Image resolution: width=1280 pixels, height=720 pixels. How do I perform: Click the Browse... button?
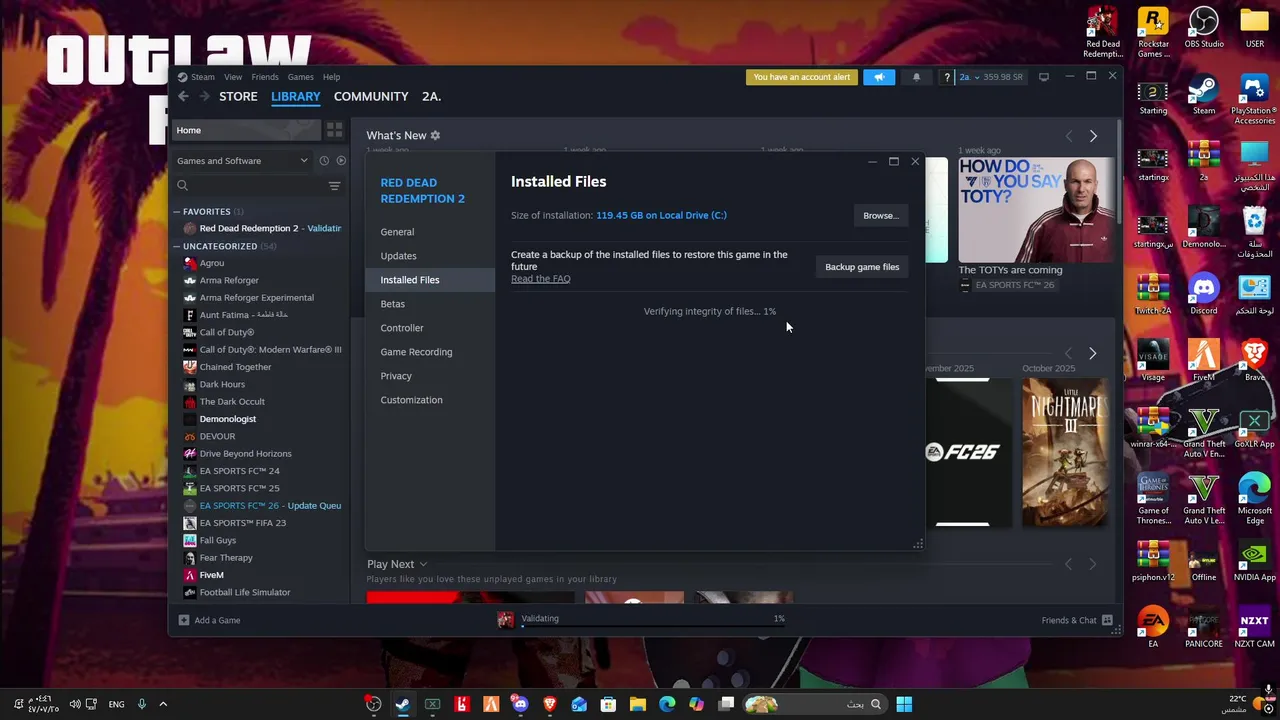point(881,215)
